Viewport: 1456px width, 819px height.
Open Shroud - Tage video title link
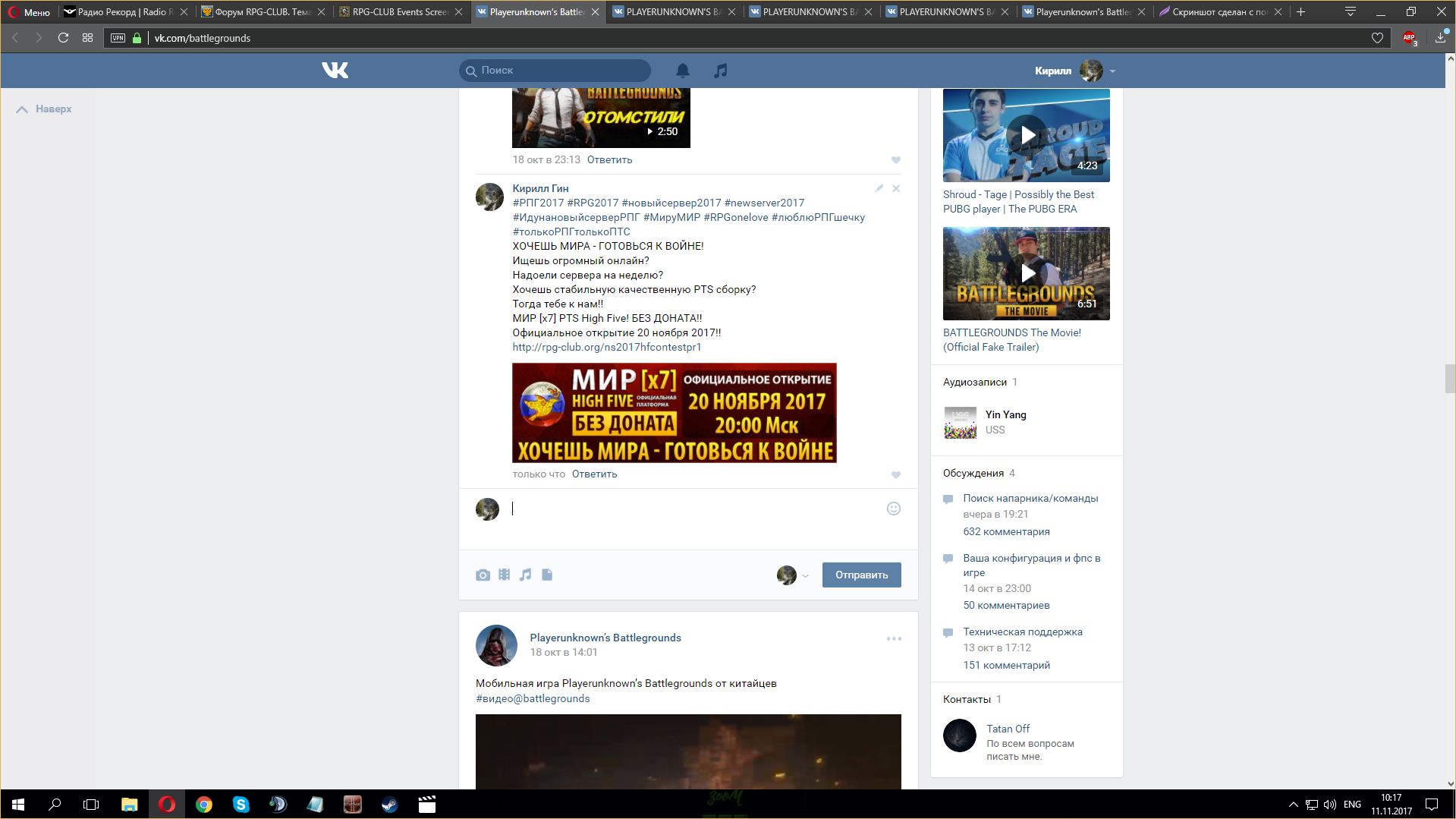(x=1019, y=201)
